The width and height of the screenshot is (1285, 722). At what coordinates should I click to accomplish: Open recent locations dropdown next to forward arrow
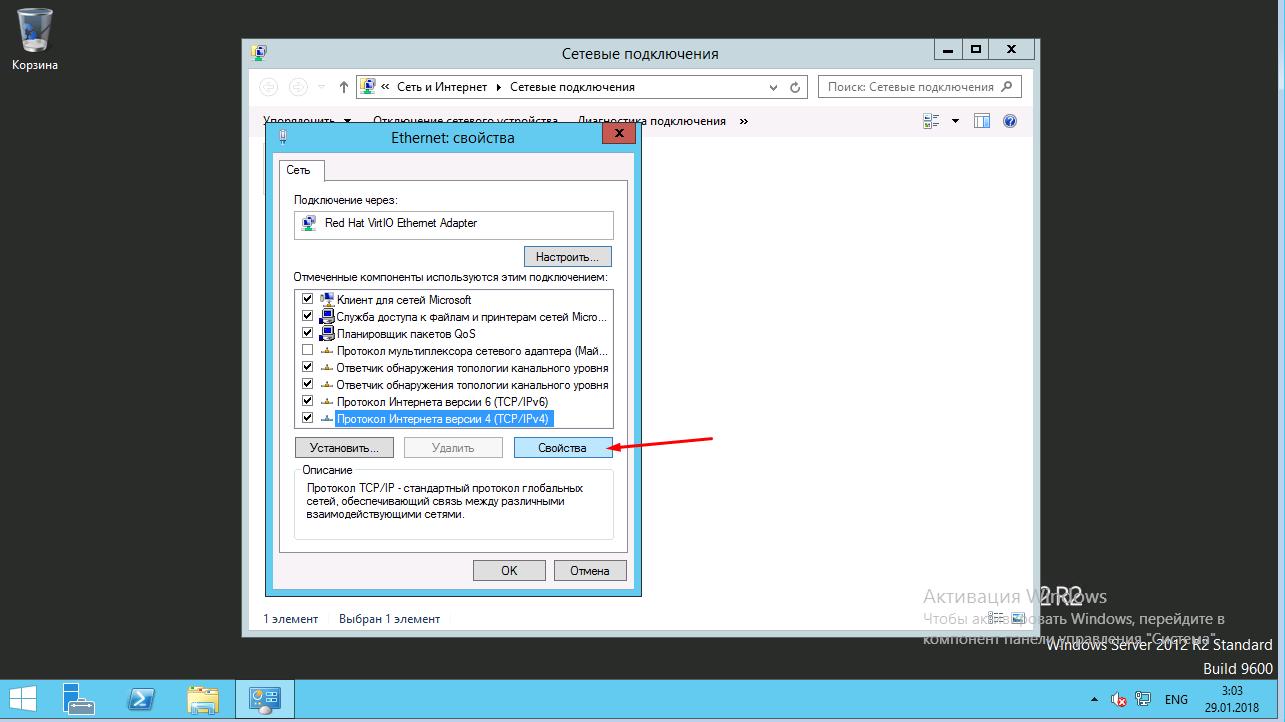pos(322,87)
